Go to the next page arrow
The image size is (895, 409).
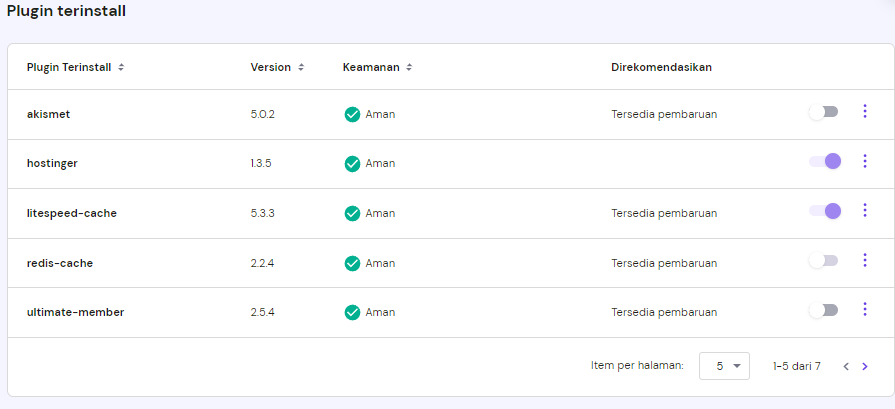tap(865, 367)
